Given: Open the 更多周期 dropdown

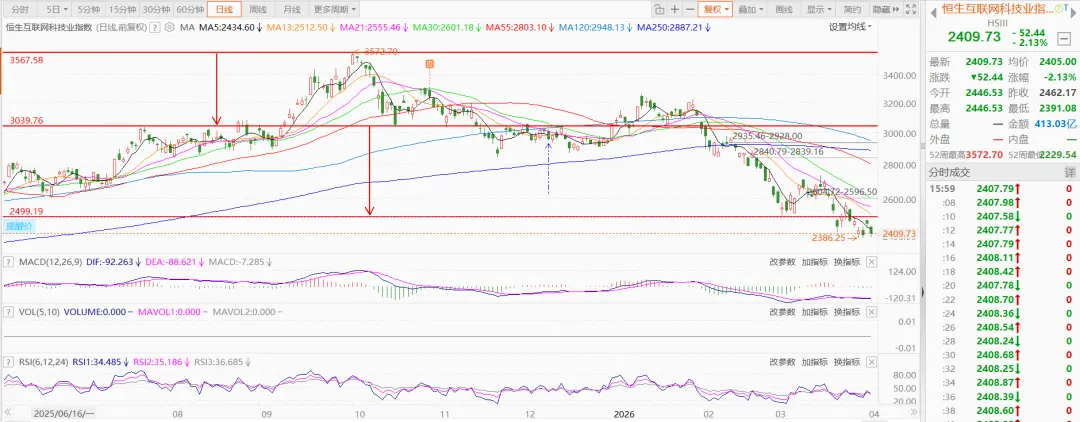Looking at the screenshot, I should [x=334, y=10].
